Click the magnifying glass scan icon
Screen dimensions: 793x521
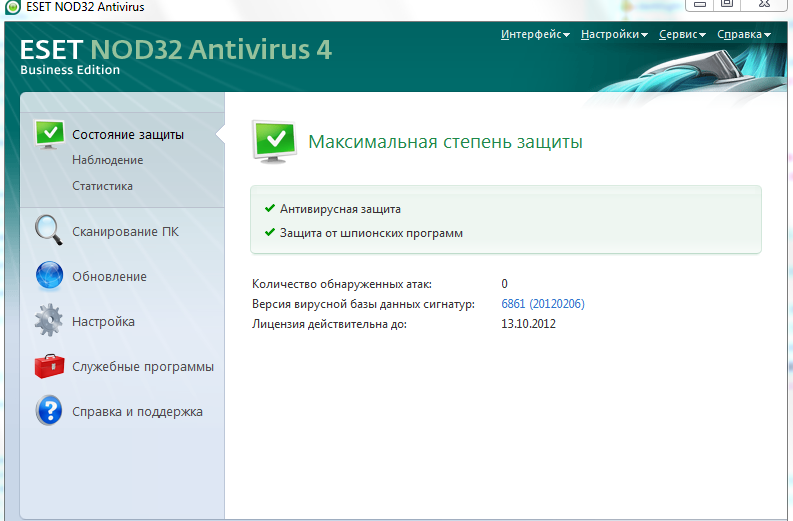(x=49, y=230)
